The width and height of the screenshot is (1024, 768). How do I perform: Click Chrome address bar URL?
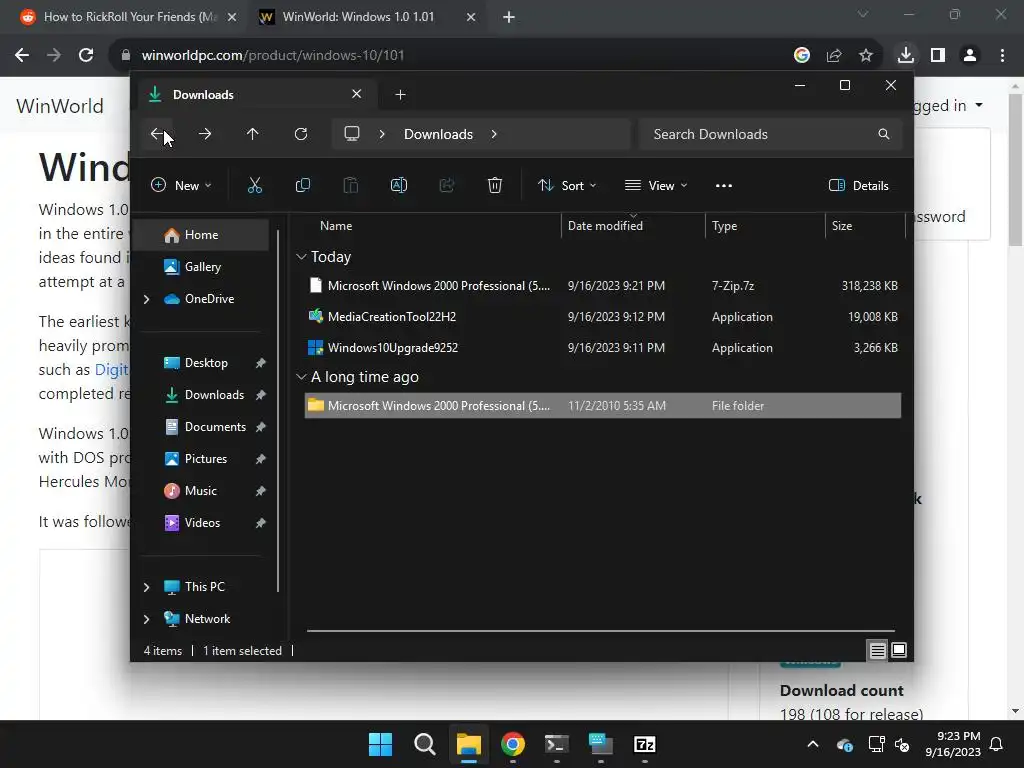pos(273,56)
